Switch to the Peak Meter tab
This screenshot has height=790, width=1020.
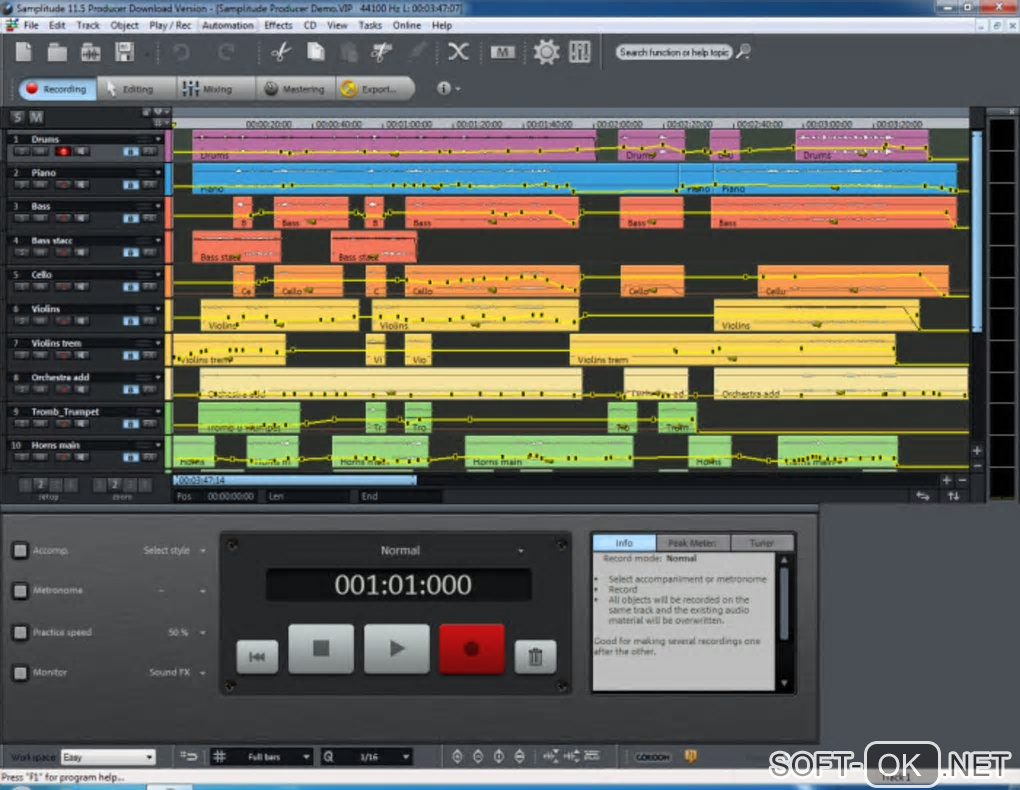coord(692,543)
